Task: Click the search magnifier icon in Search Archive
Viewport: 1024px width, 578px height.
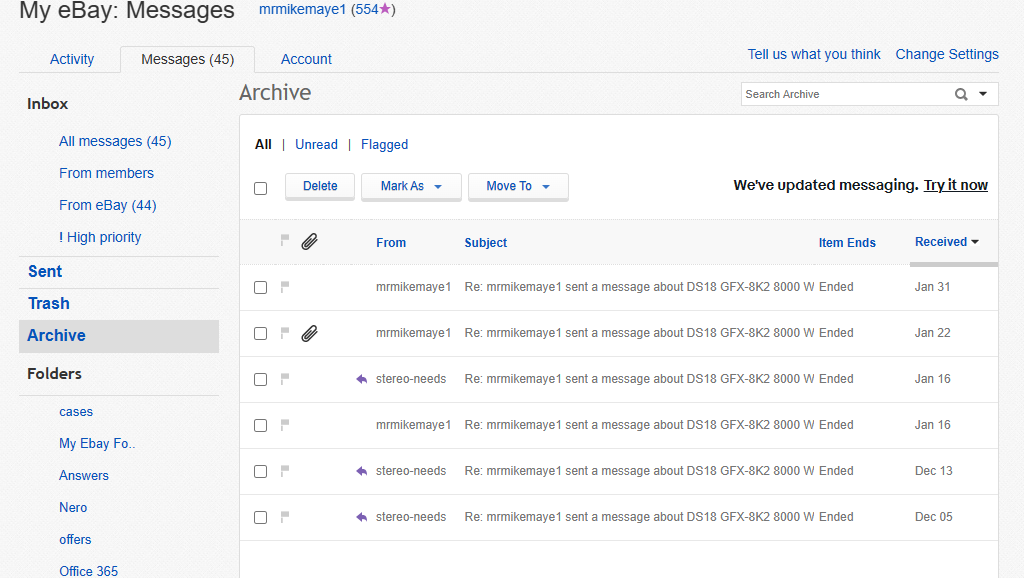Action: point(961,94)
